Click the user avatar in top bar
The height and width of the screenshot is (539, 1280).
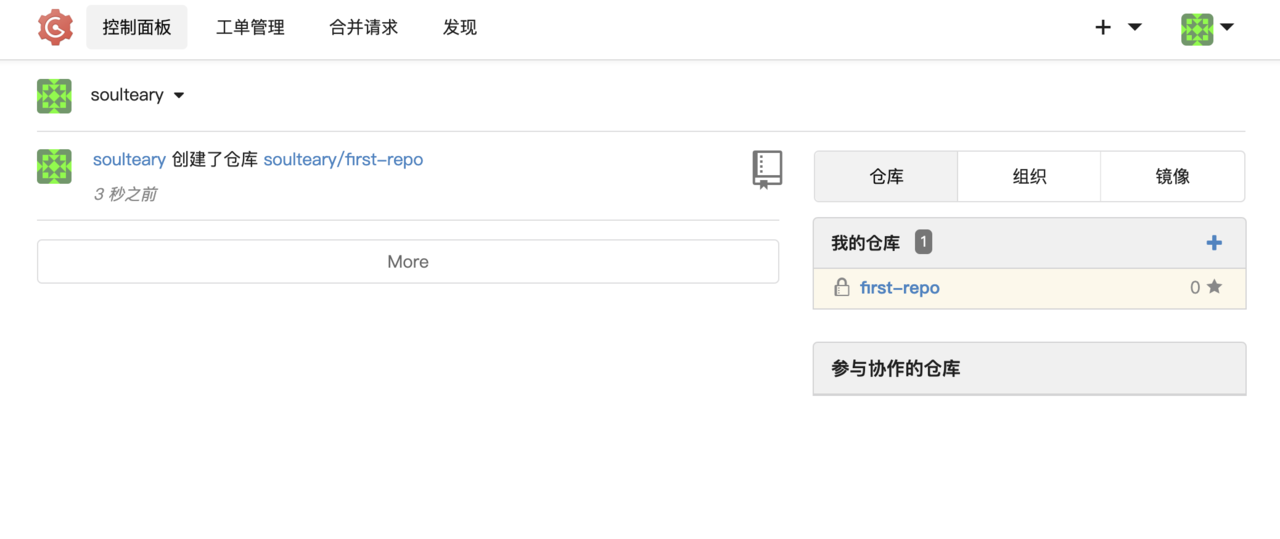(x=1197, y=29)
